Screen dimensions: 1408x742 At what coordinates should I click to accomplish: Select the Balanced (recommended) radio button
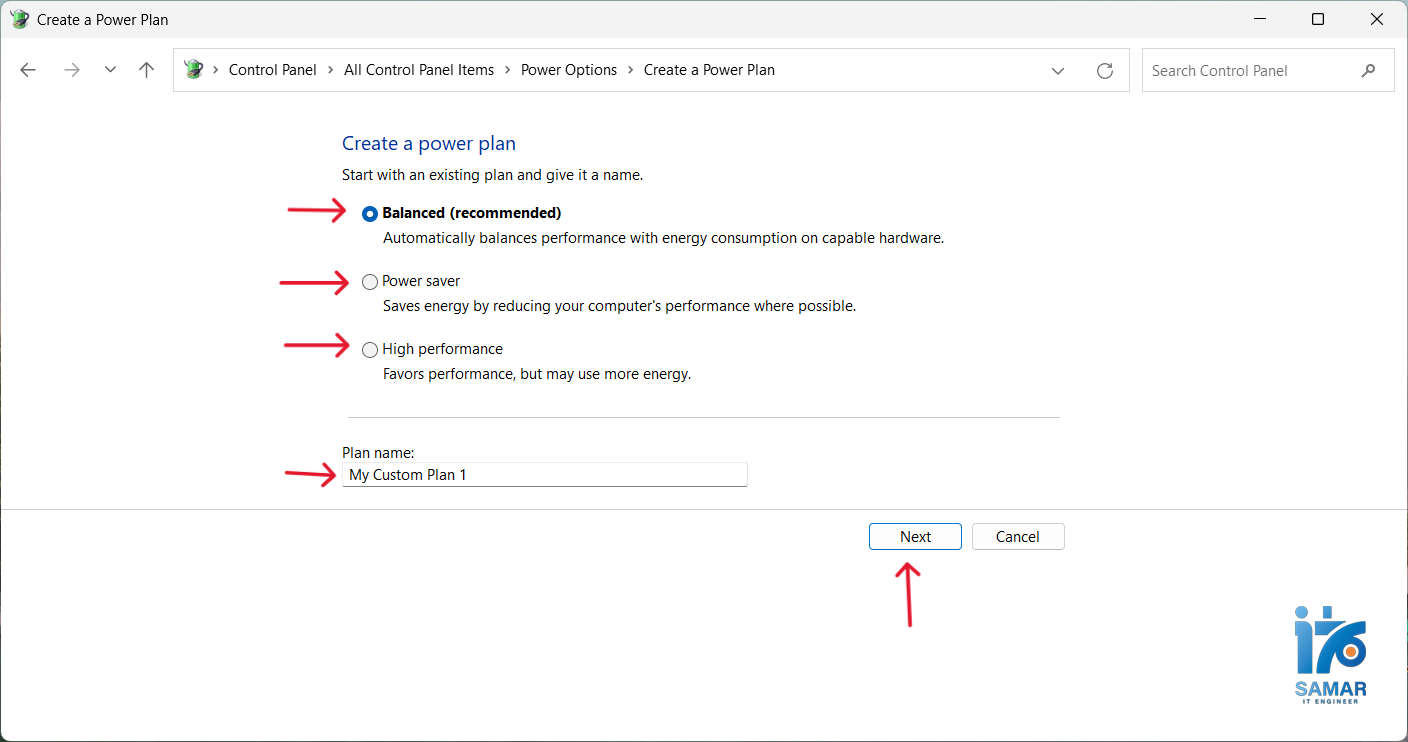[370, 214]
